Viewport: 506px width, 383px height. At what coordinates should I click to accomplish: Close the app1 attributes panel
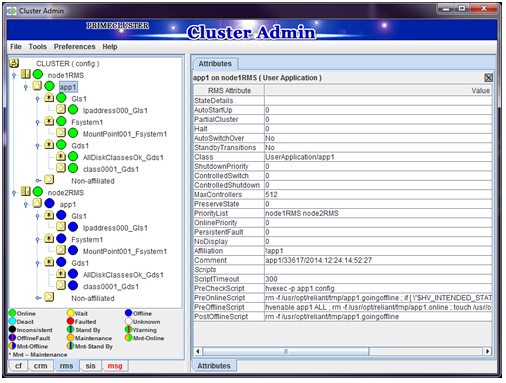[488, 78]
